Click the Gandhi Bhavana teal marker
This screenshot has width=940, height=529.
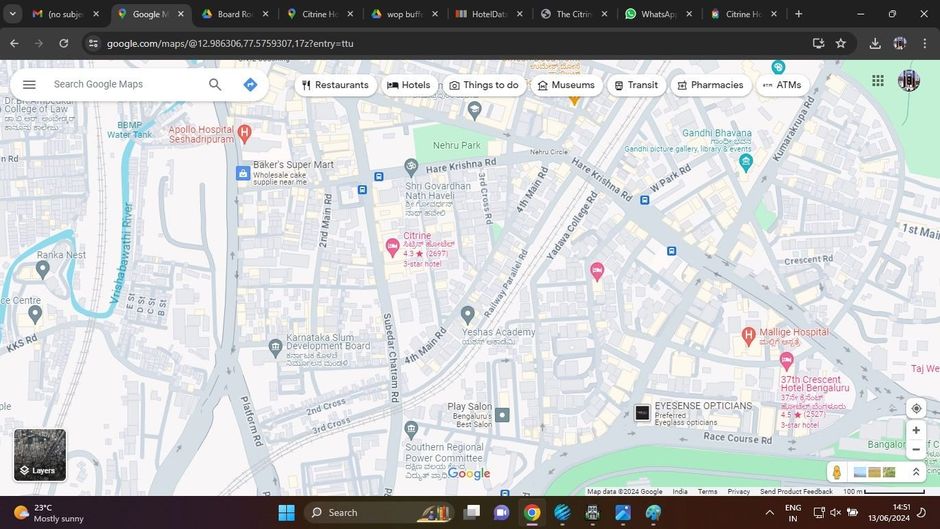pos(746,162)
